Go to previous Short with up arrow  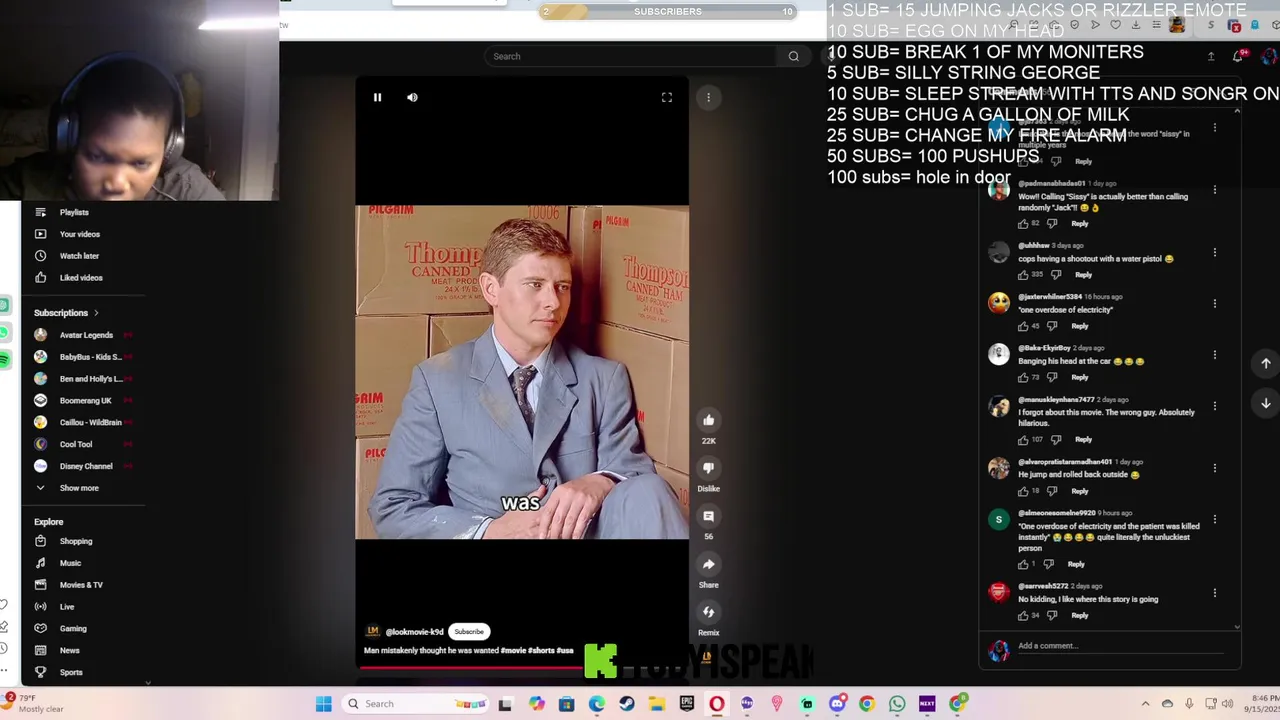1266,363
